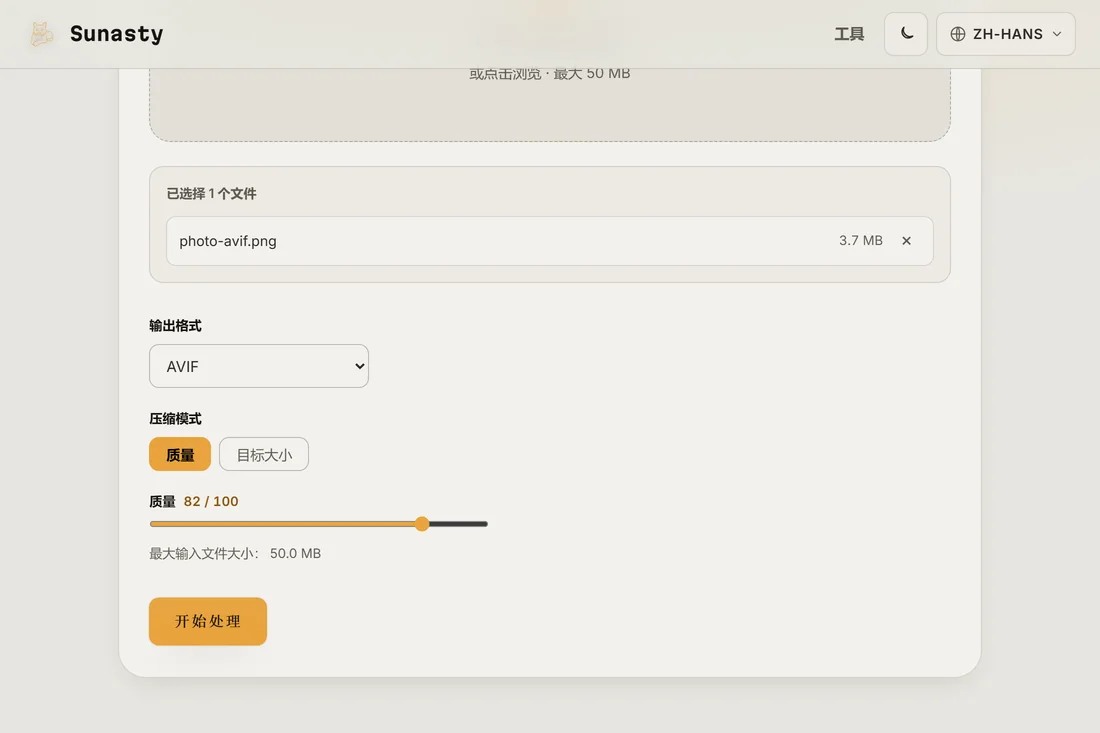The image size is (1100, 733).
Task: Open the ZH-HANS language dropdown
Action: tap(1005, 34)
